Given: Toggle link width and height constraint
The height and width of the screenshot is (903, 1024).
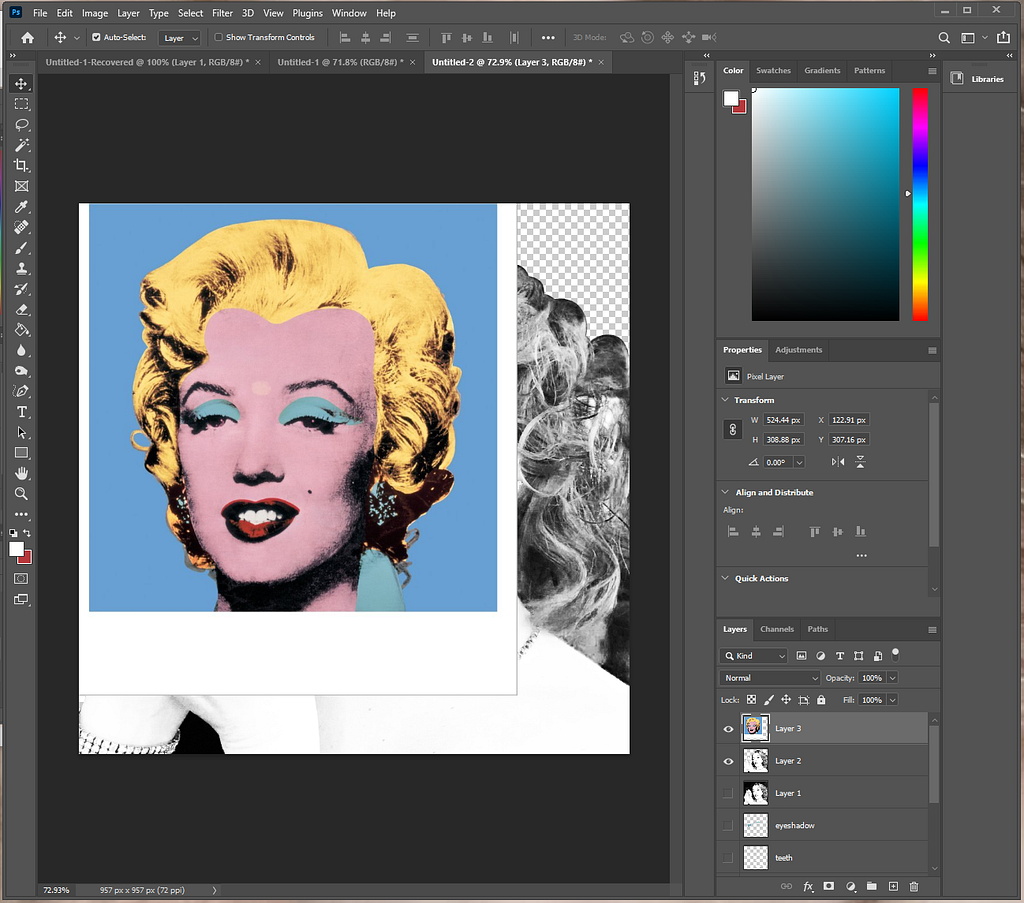Looking at the screenshot, I should coord(733,430).
